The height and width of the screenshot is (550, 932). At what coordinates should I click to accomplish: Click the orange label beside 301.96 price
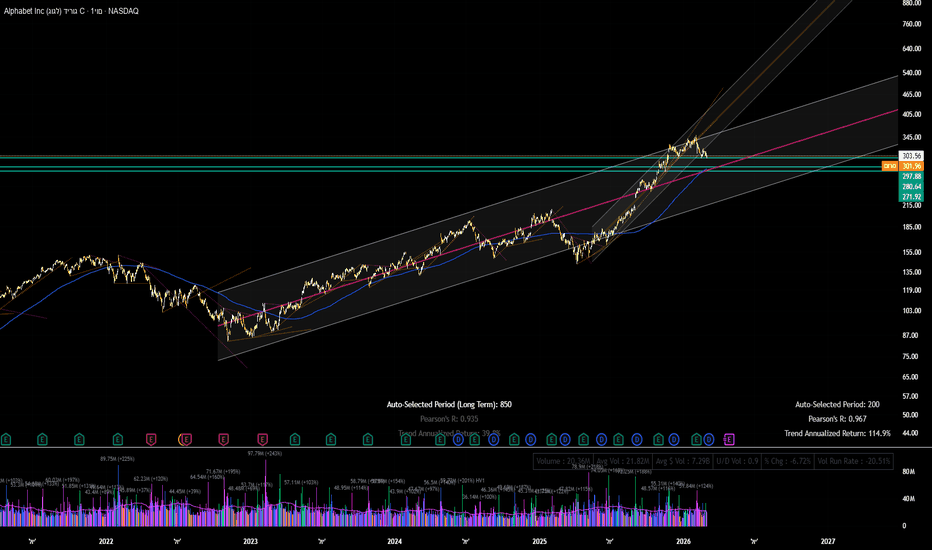890,166
